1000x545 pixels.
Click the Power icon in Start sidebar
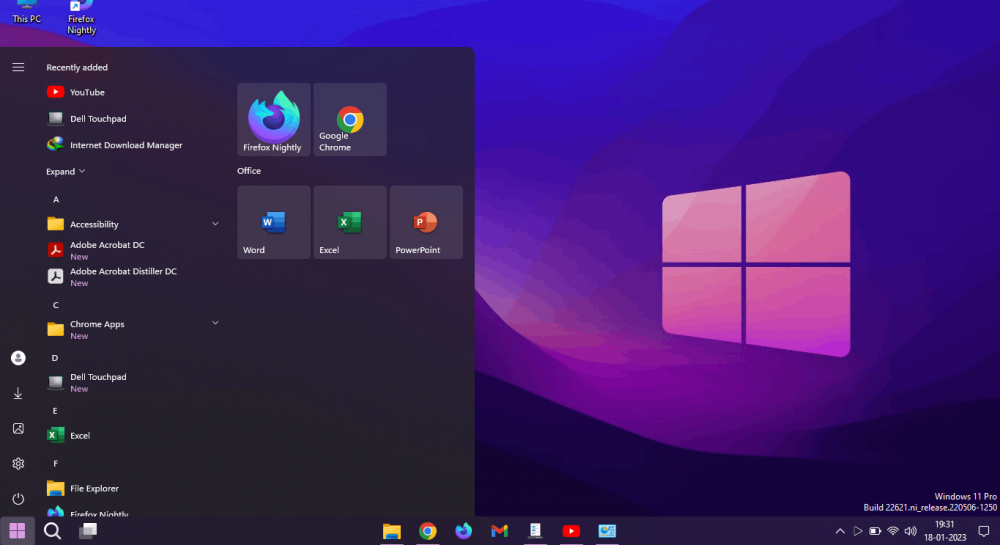point(18,498)
